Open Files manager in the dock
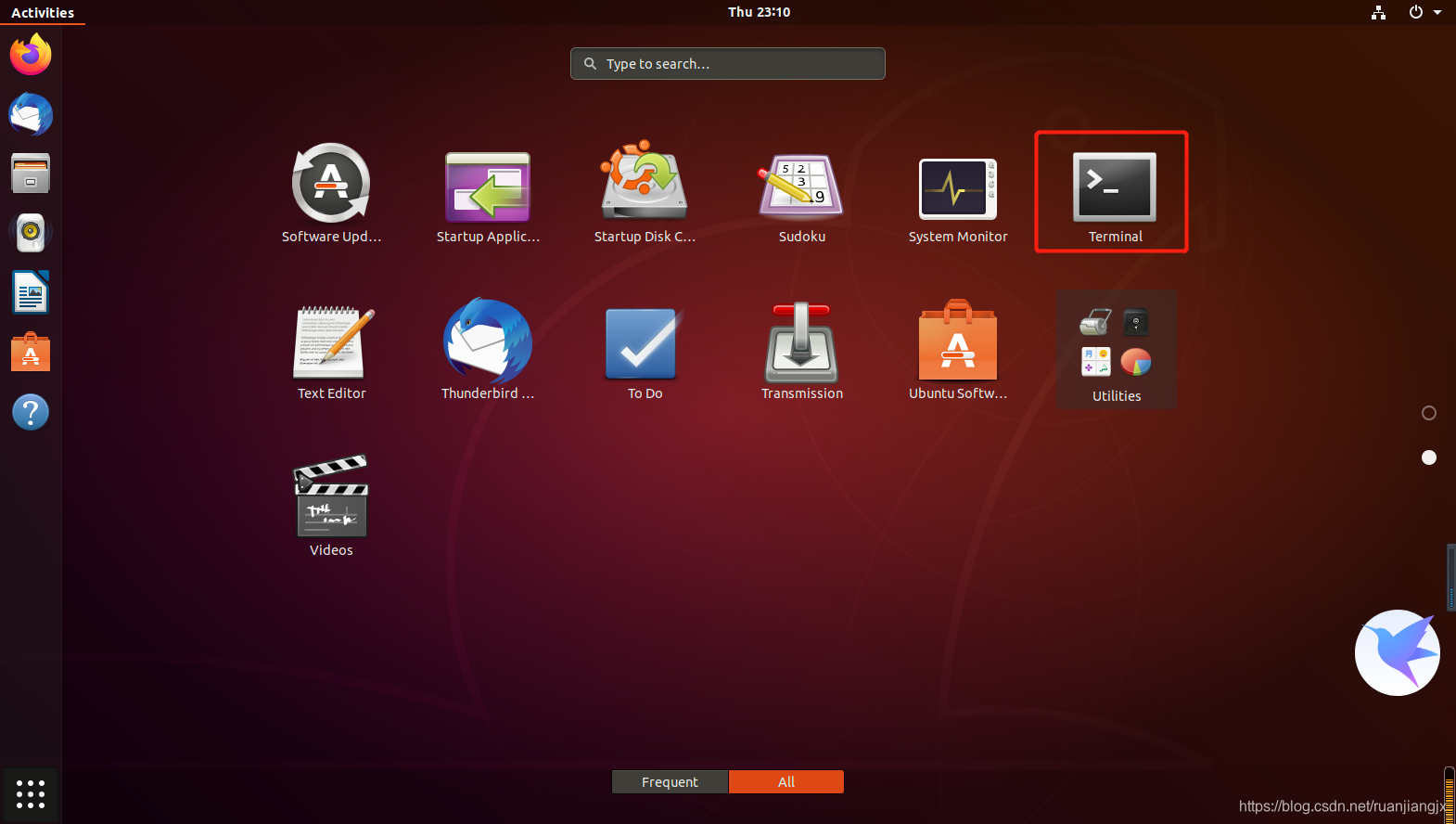This screenshot has width=1456, height=824. [x=31, y=174]
